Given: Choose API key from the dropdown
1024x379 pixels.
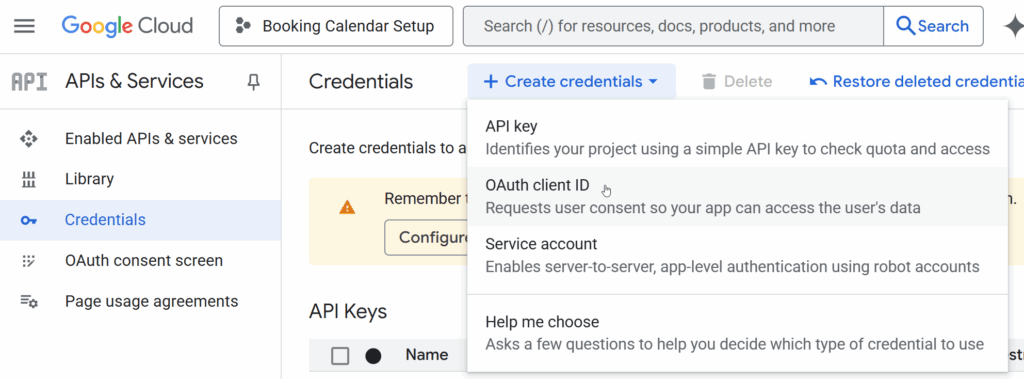Looking at the screenshot, I should coord(737,137).
